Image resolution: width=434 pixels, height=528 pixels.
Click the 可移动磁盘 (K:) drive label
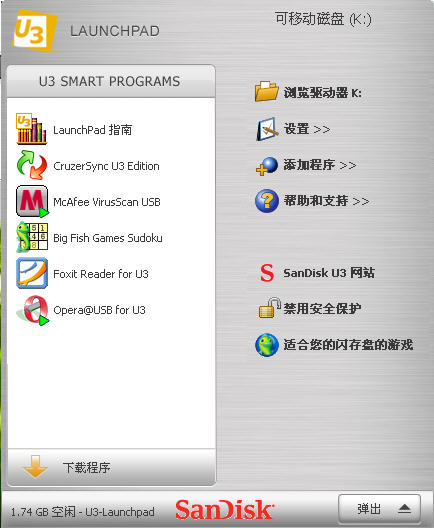pos(323,19)
